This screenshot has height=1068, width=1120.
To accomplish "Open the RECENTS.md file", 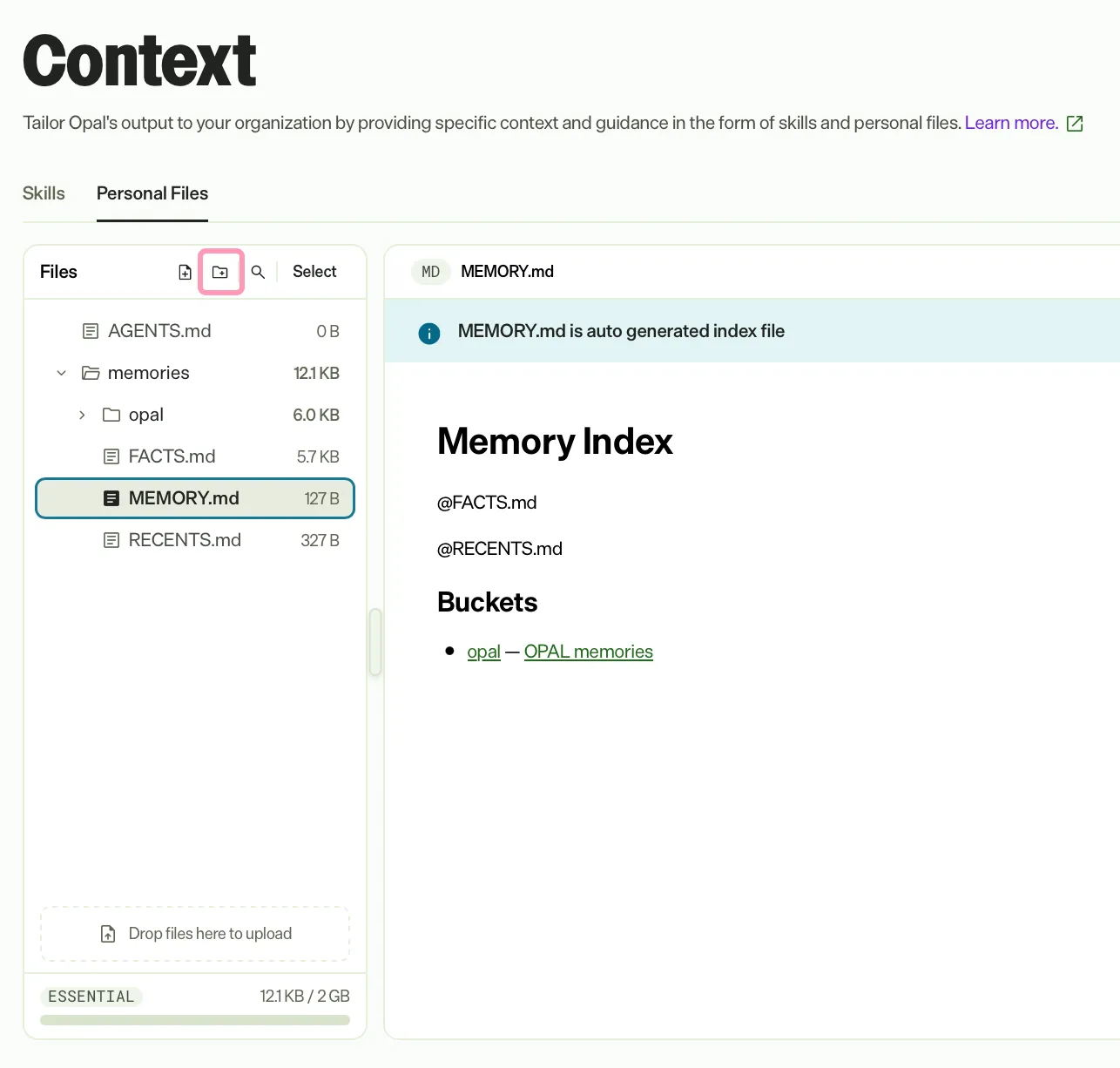I will coord(195,540).
